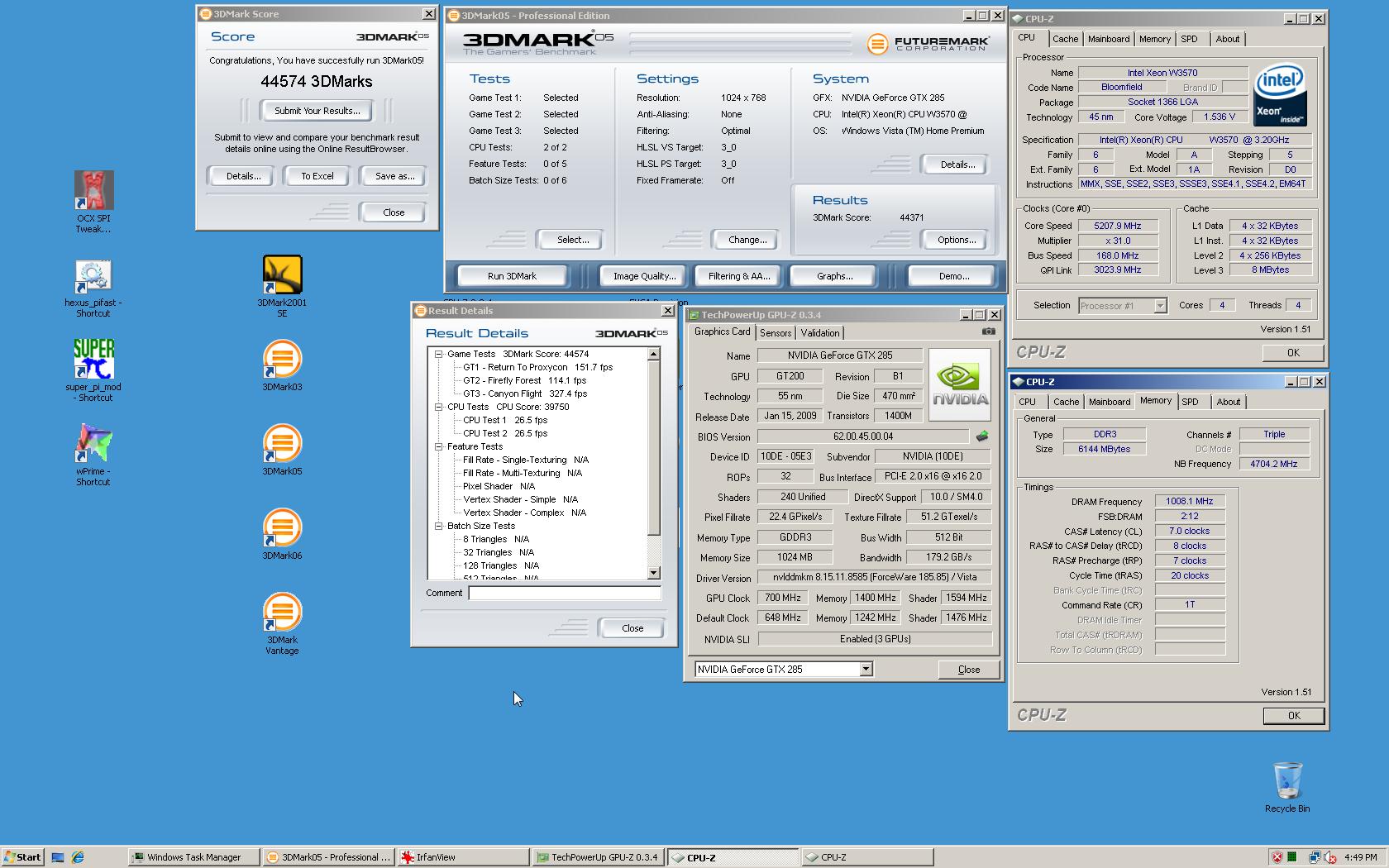Open the Processor #1 selection dropdown
Viewport: 1389px width, 868px height.
1160,306
